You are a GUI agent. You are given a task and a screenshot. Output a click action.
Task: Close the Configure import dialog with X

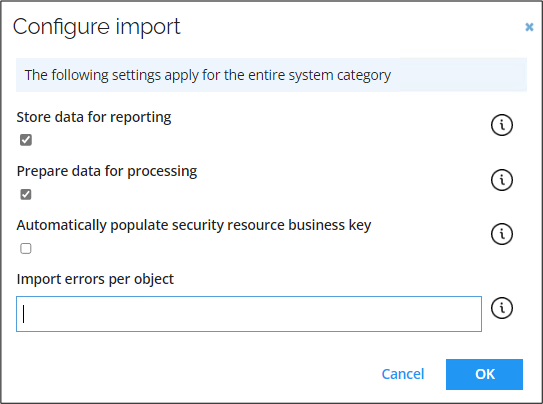pyautogui.click(x=529, y=27)
